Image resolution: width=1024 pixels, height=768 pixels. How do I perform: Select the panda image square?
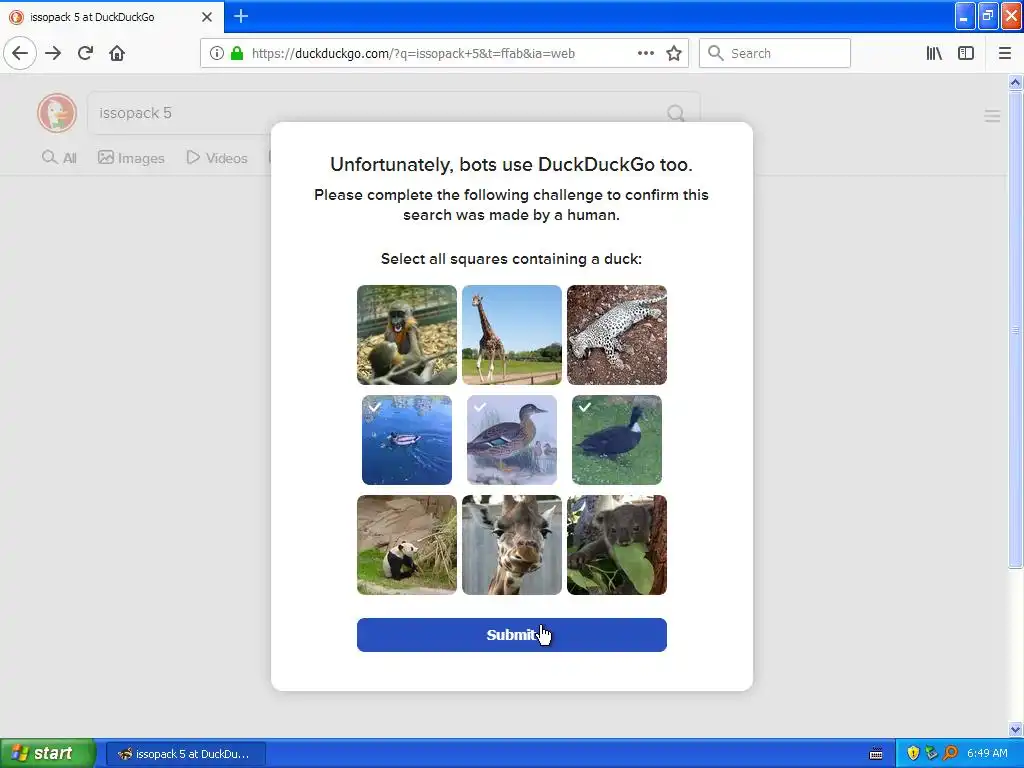click(406, 545)
